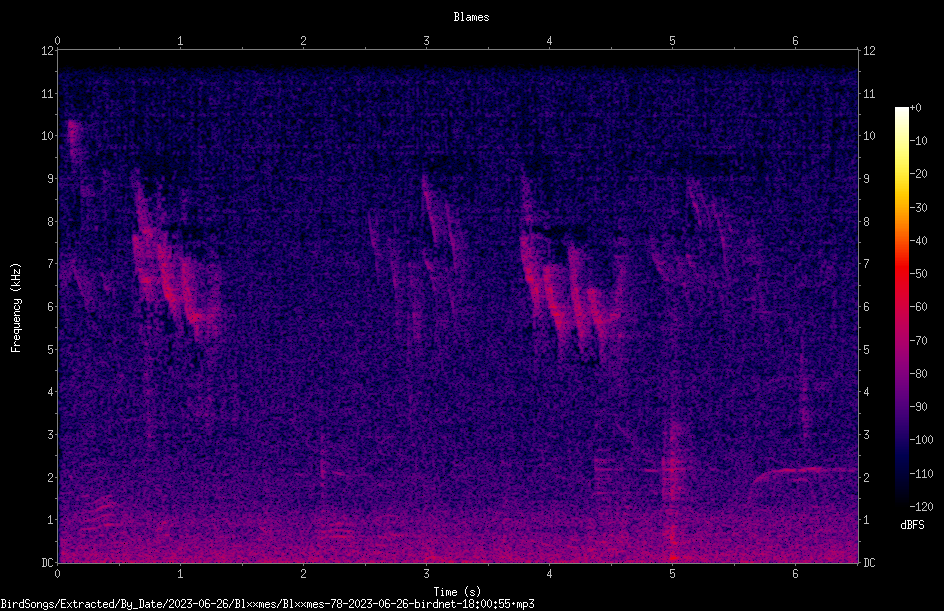The image size is (944, 611).
Task: Click the "0" second tick on the top time axis
Action: click(57, 41)
